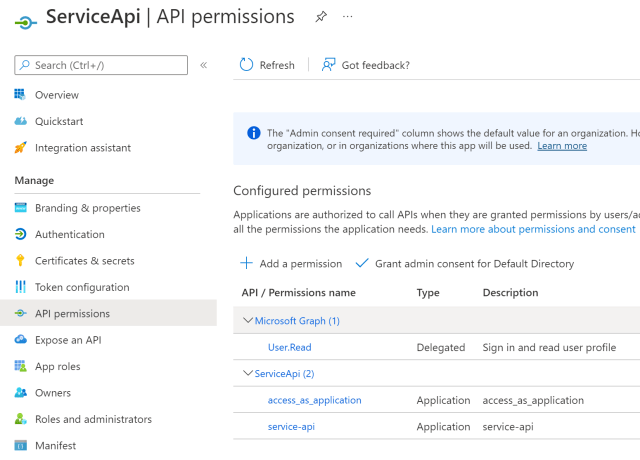Click the App roles icon
Viewport: 640px width, 460px height.
coord(20,366)
